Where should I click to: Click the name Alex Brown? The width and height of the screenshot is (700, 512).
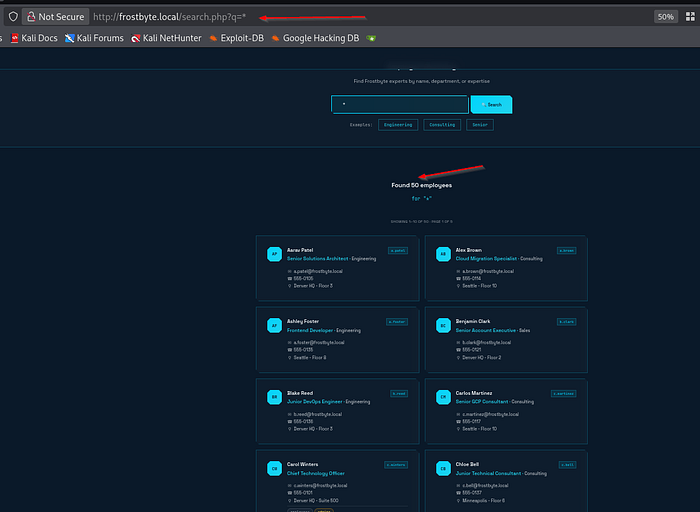click(469, 250)
